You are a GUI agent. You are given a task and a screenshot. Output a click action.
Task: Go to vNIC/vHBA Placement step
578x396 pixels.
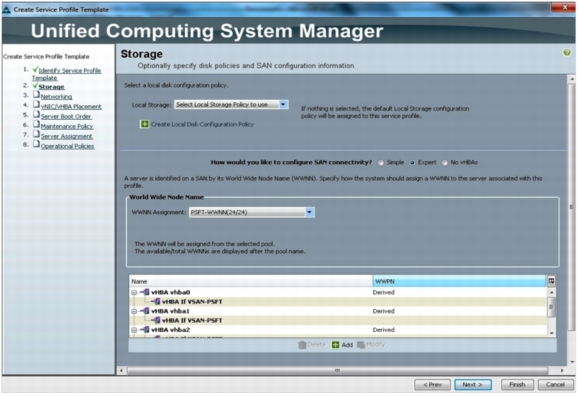[x=71, y=107]
